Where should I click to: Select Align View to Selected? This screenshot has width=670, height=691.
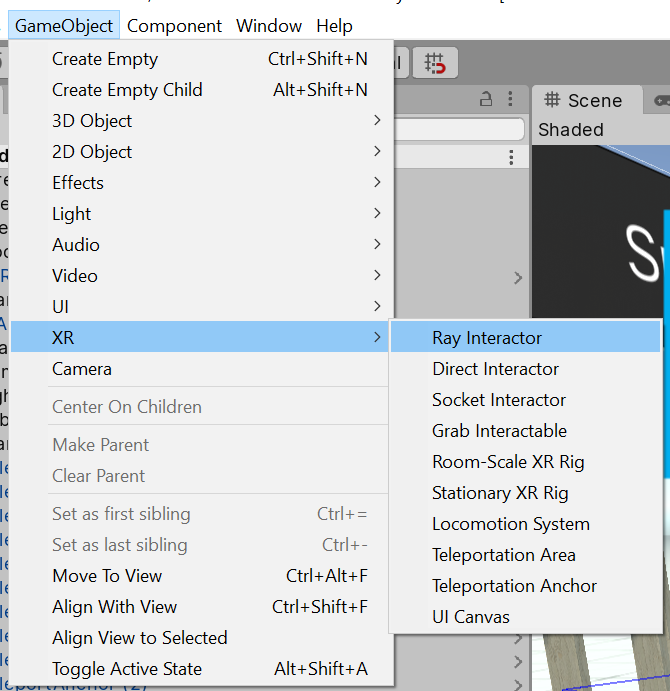[201, 638]
